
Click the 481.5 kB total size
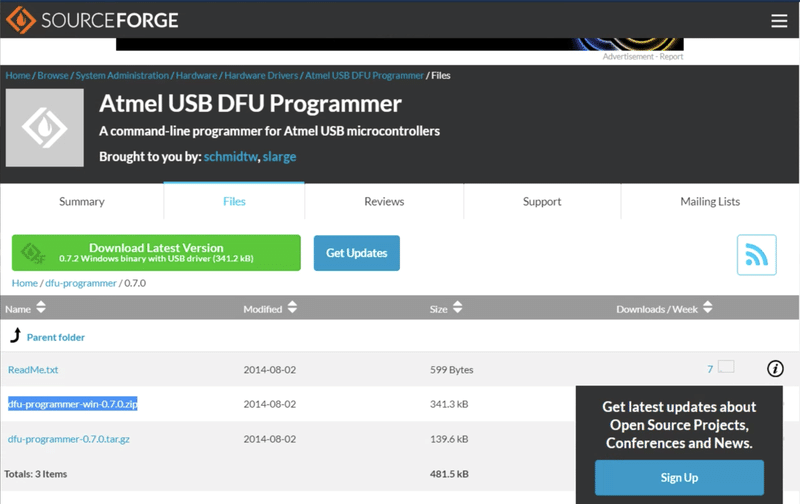coord(449,474)
